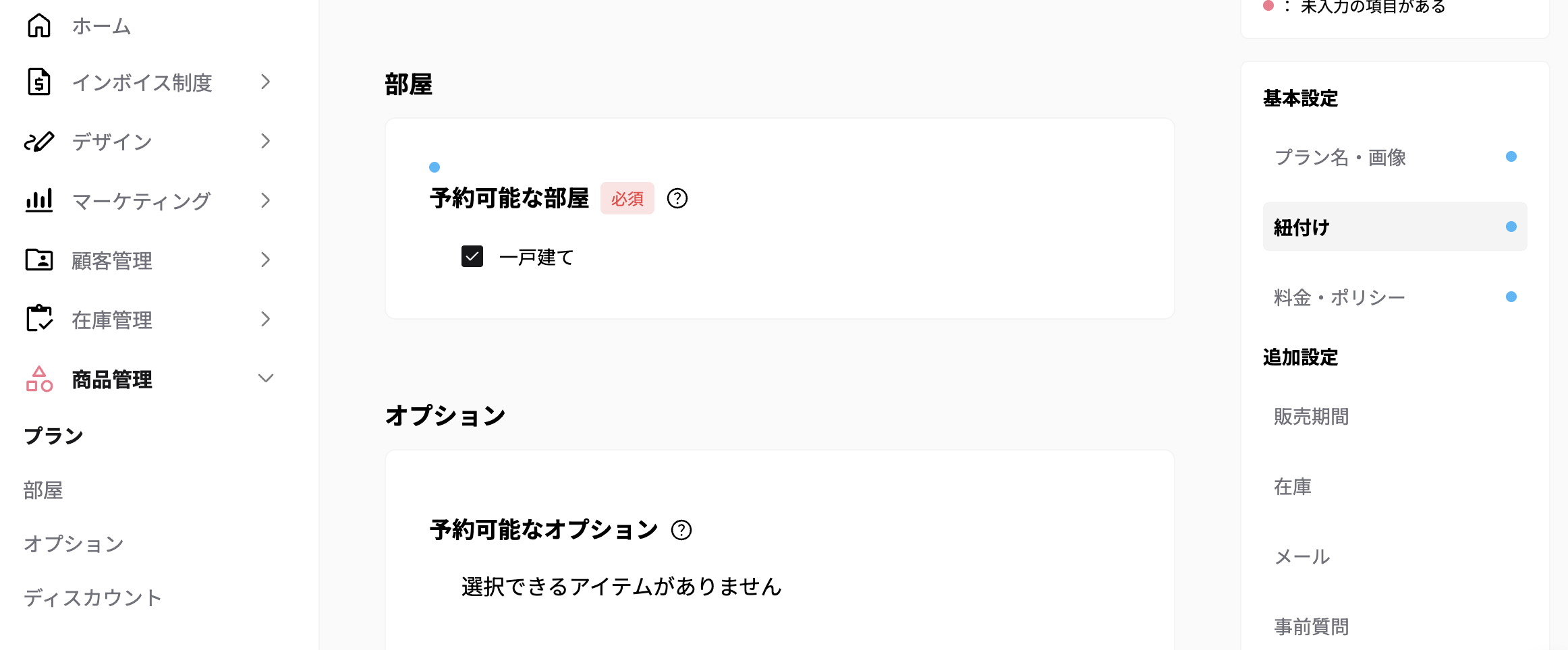Click the 商品管理 shapes icon
Image resolution: width=1568 pixels, height=650 pixels.
38,379
